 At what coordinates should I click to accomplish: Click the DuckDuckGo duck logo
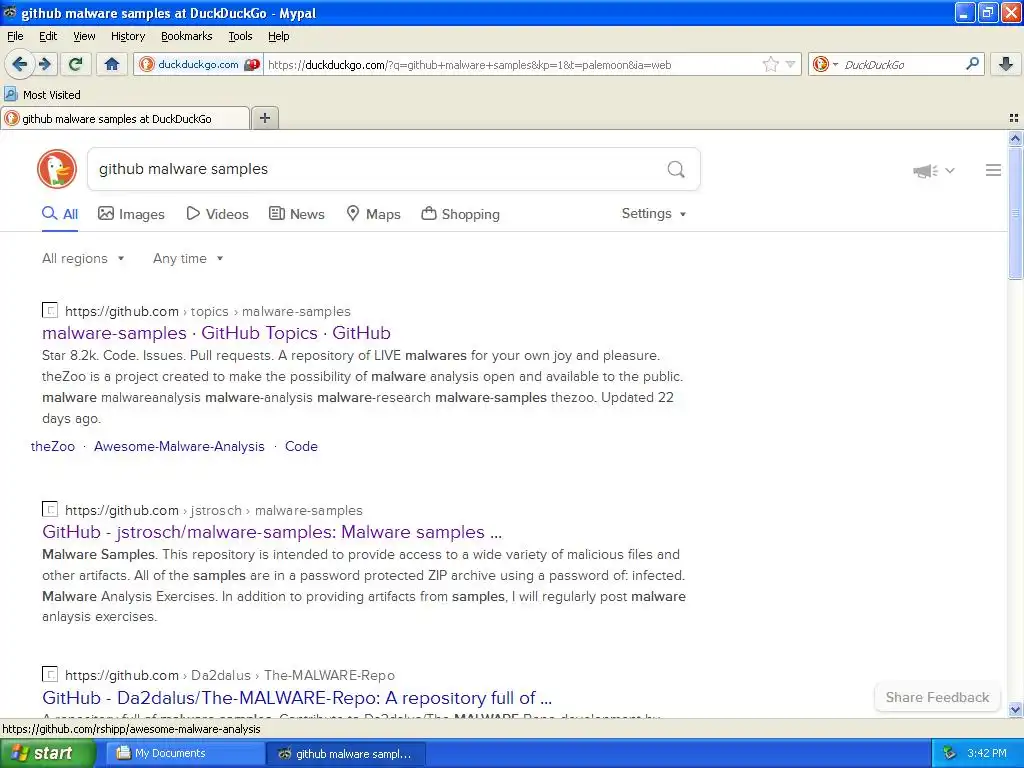(57, 169)
